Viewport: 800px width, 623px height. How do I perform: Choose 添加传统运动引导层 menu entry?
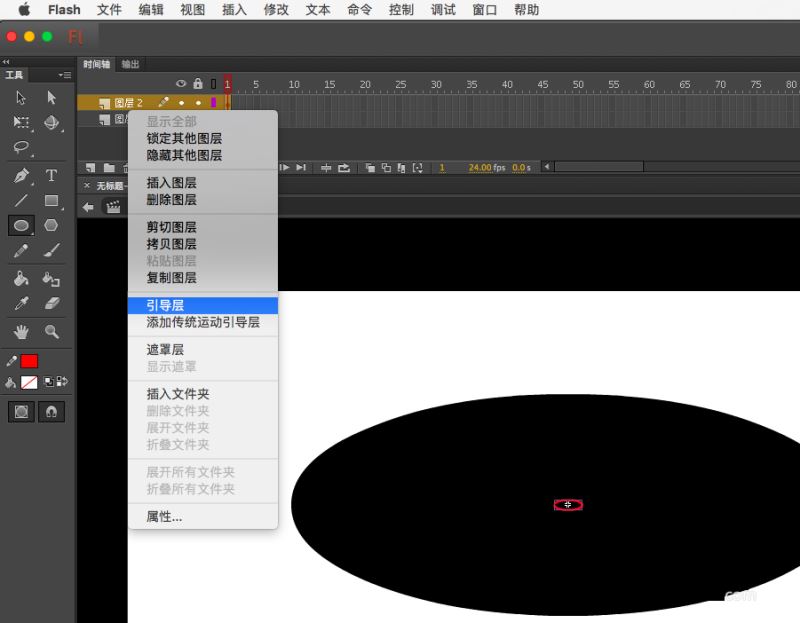coord(203,322)
